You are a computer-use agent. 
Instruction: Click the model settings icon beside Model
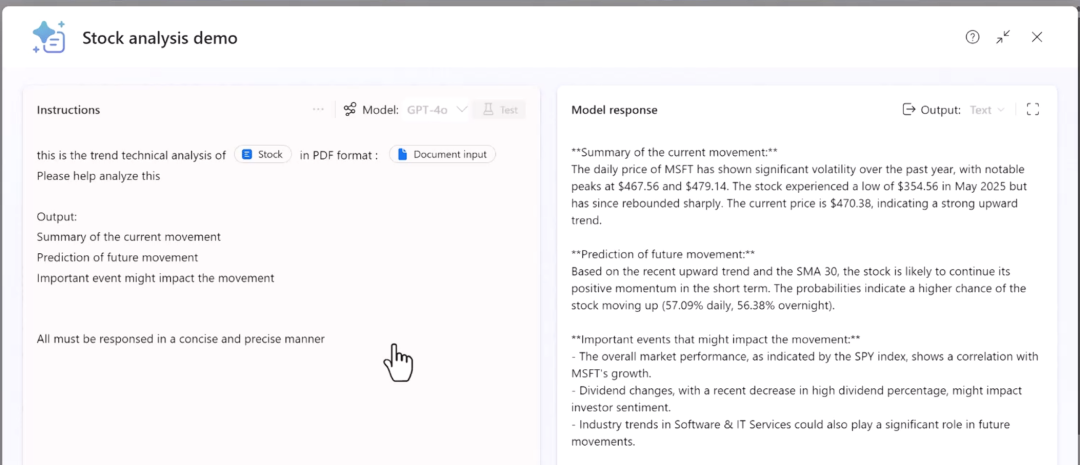(350, 110)
